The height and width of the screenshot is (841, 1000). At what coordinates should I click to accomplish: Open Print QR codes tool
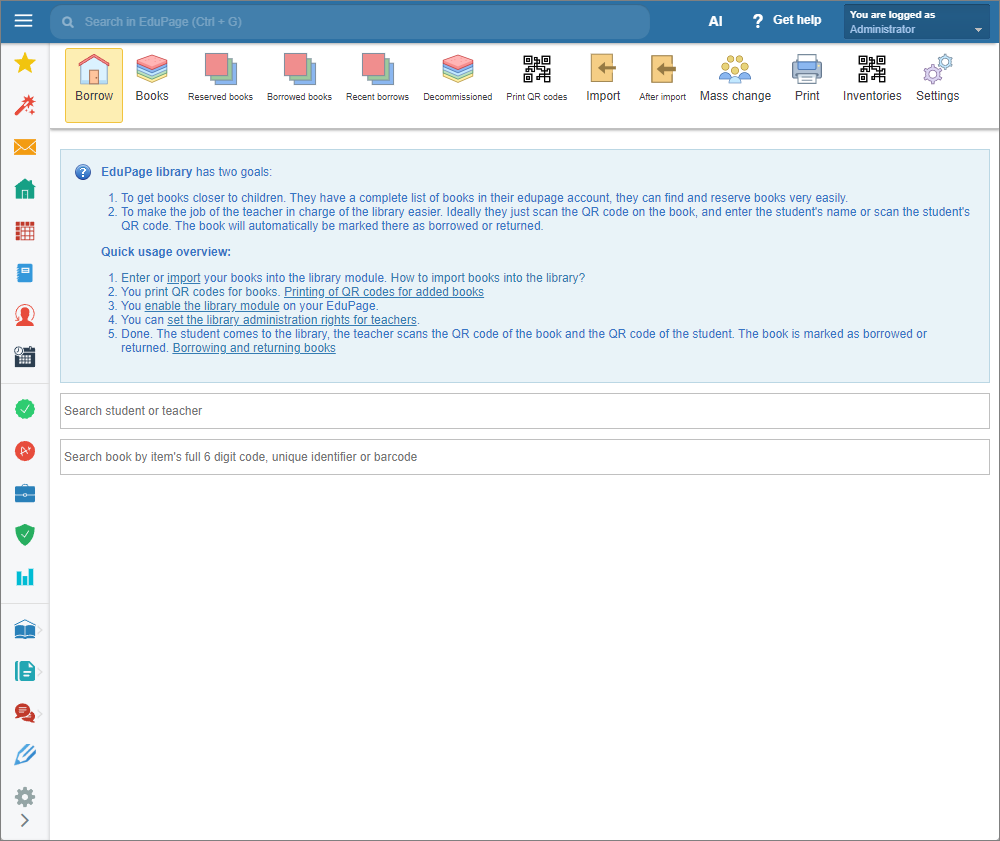click(536, 79)
